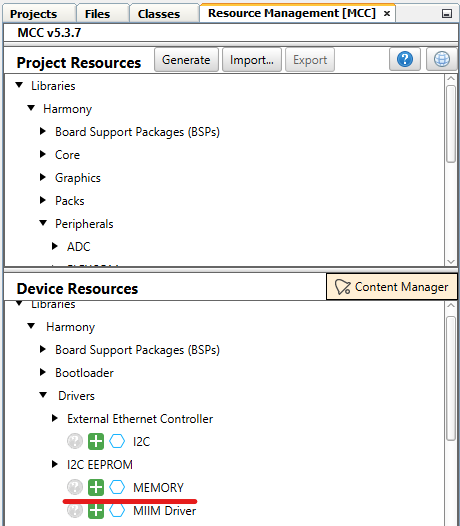Screen dimensions: 460x526
Task: Collapse Harmony in Project Resources
Action: (31, 108)
